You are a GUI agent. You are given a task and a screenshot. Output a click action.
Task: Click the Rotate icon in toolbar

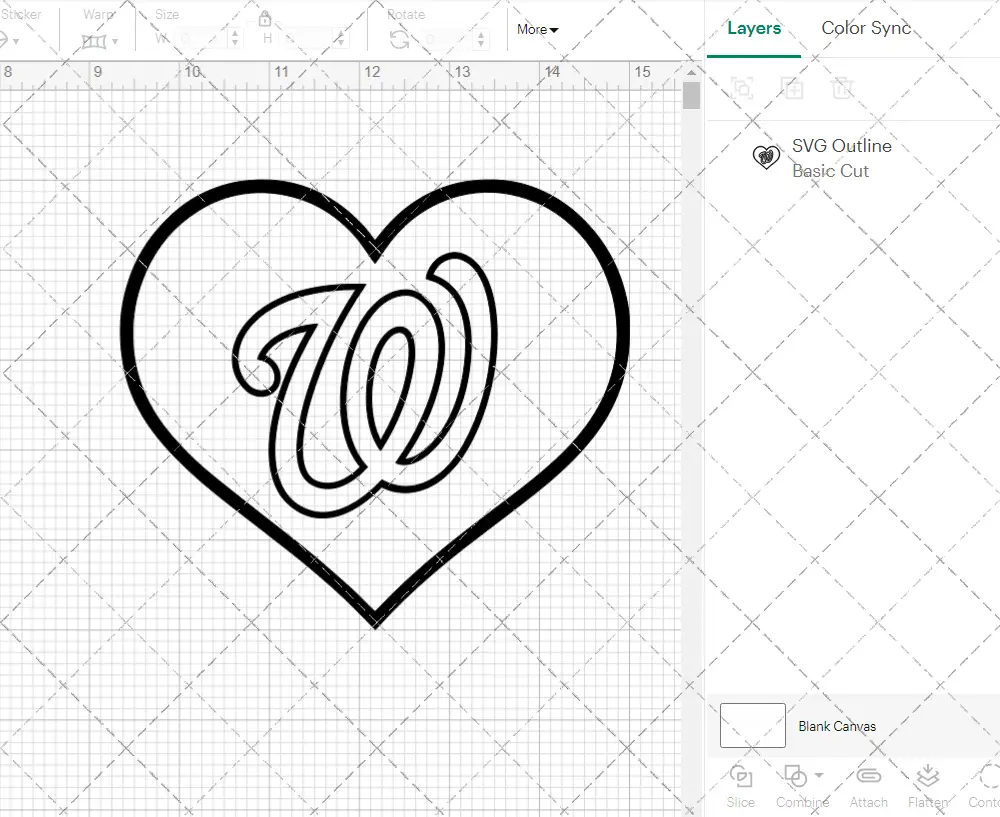click(x=399, y=40)
